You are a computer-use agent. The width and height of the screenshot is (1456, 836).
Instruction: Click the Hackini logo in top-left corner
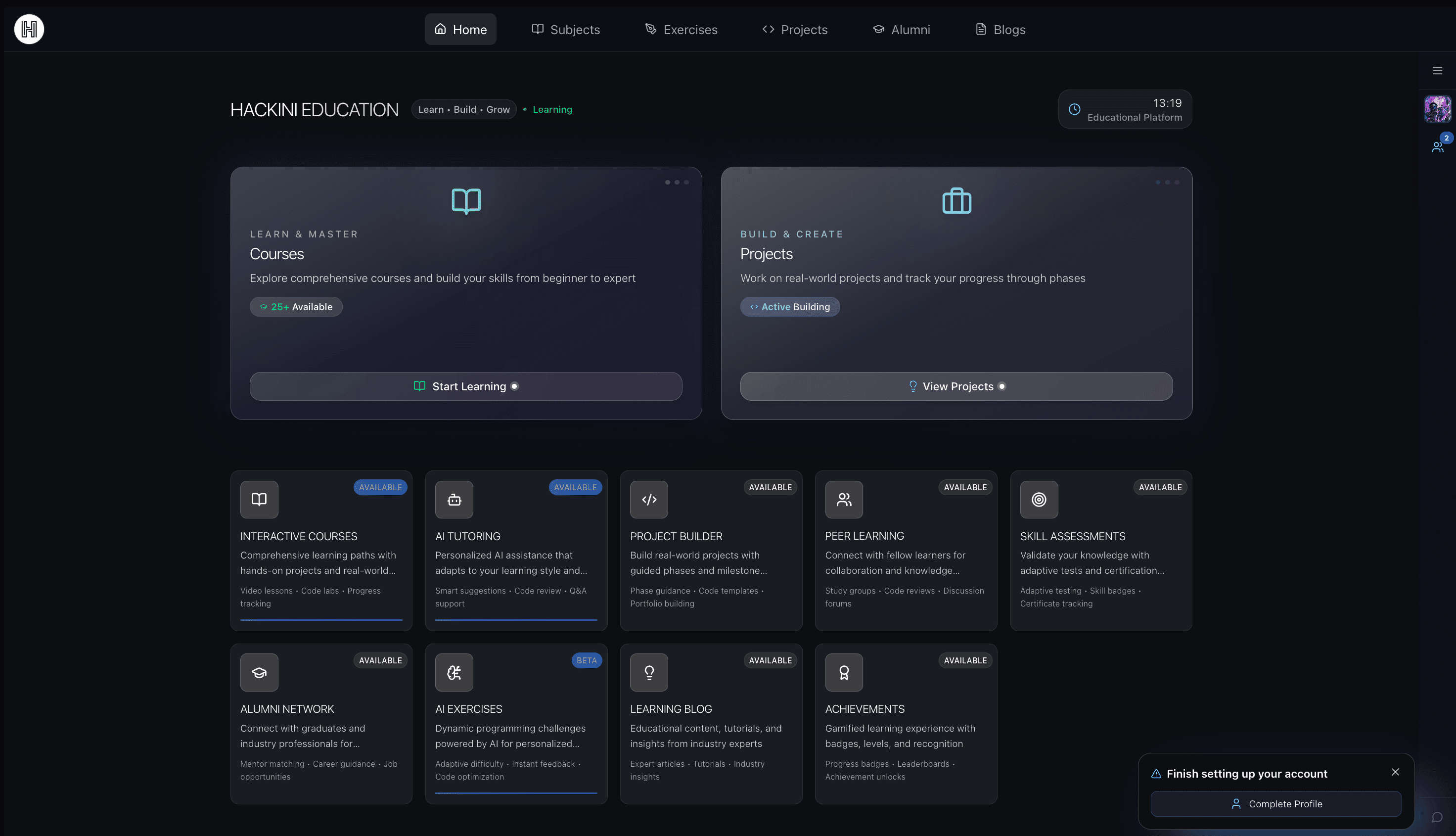tap(28, 29)
